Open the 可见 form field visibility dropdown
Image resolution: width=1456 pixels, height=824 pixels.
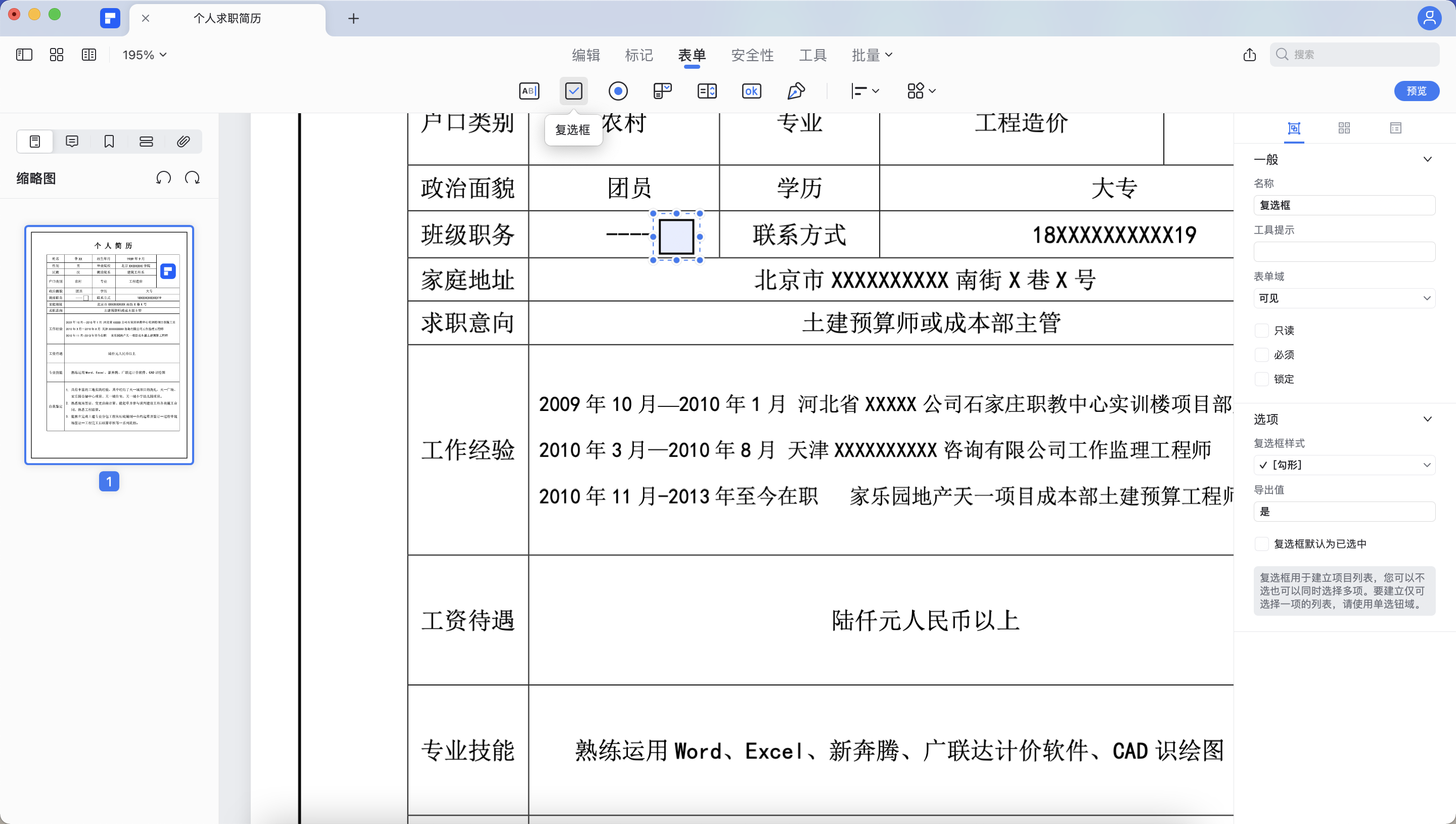[1344, 298]
